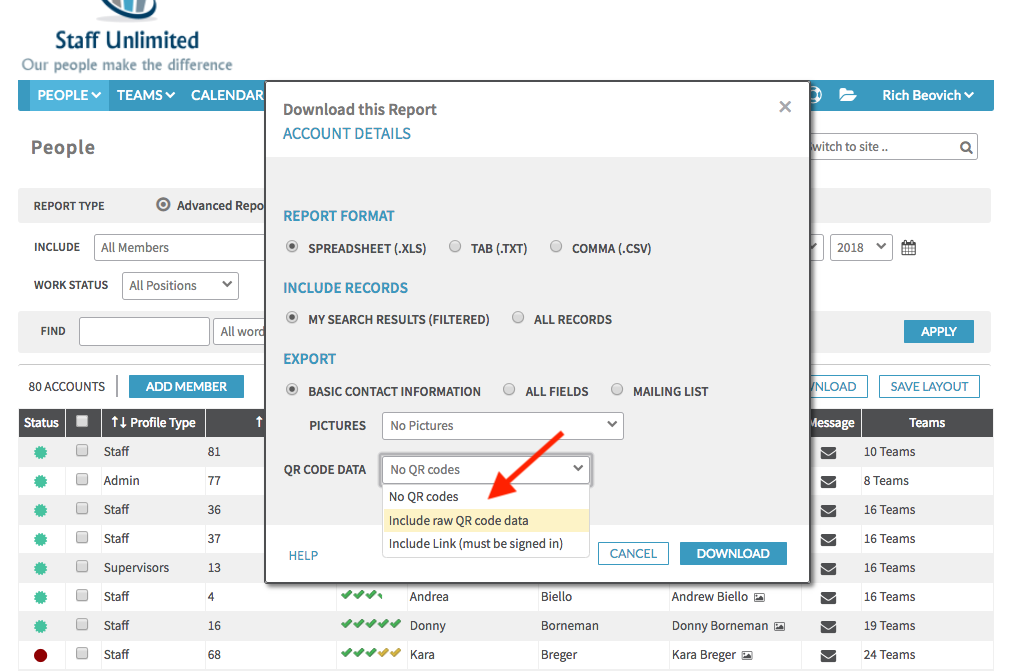The image size is (1034, 671).
Task: Select Tab (.TXT) report format
Action: click(x=455, y=247)
